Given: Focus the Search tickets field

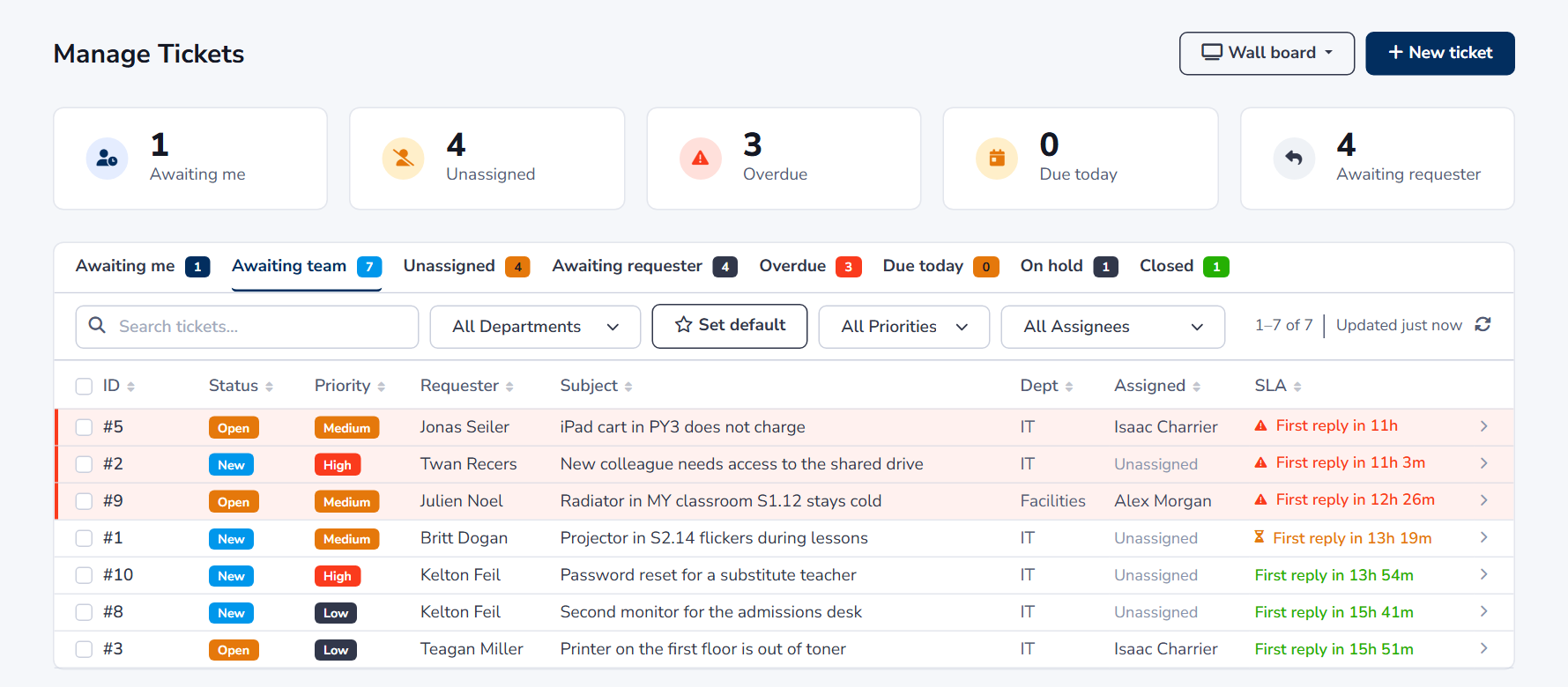Looking at the screenshot, I should click(x=247, y=327).
